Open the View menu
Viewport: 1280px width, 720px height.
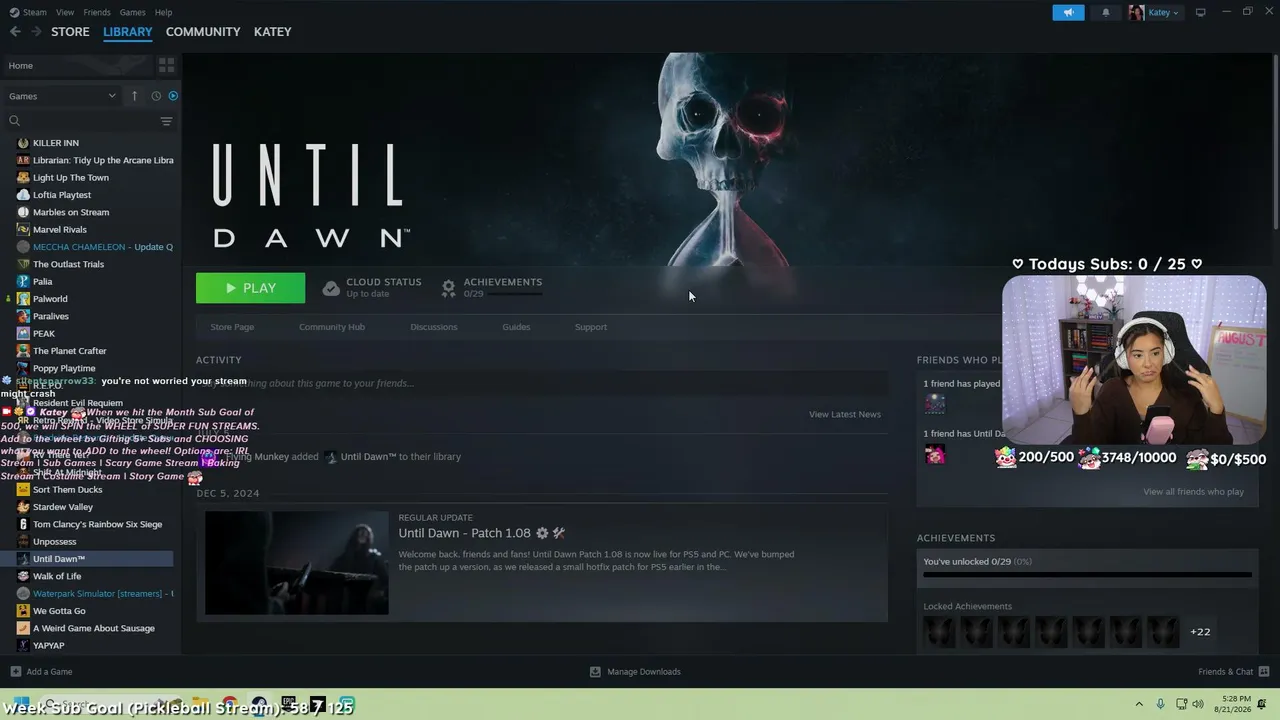65,13
